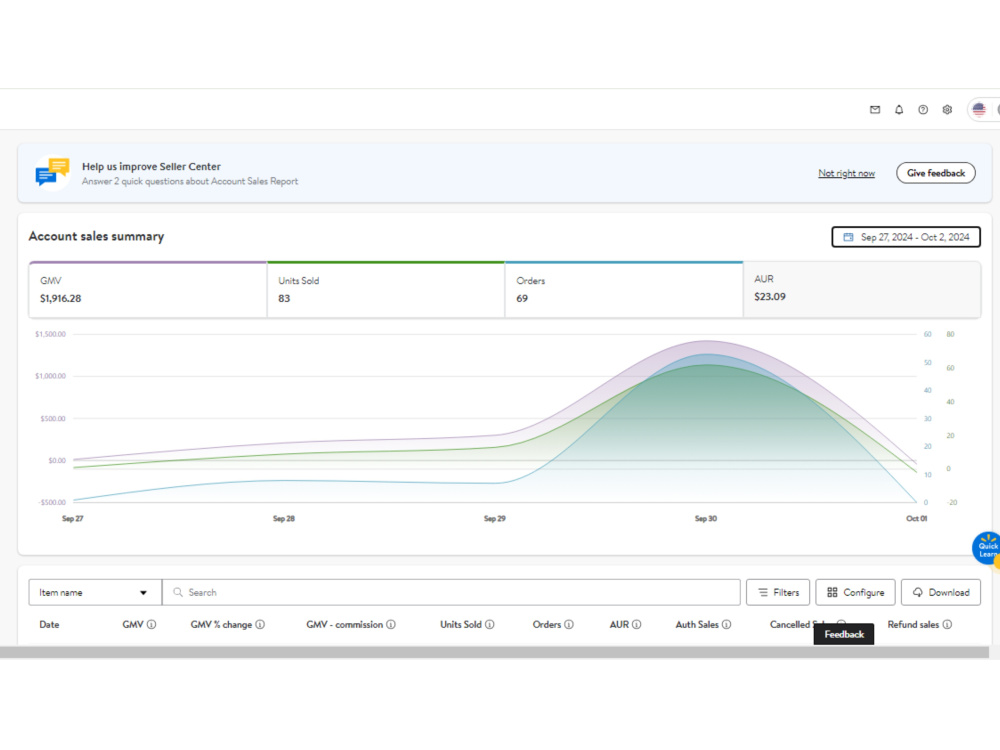Select the Orders metric tab
This screenshot has height=750, width=1000.
click(x=624, y=290)
